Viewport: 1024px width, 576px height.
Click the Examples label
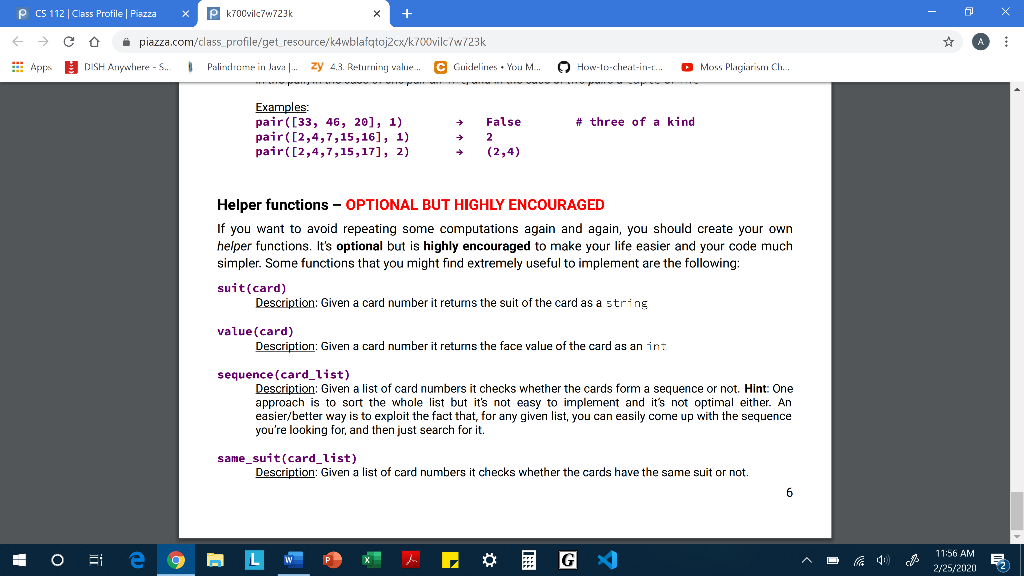tap(281, 107)
